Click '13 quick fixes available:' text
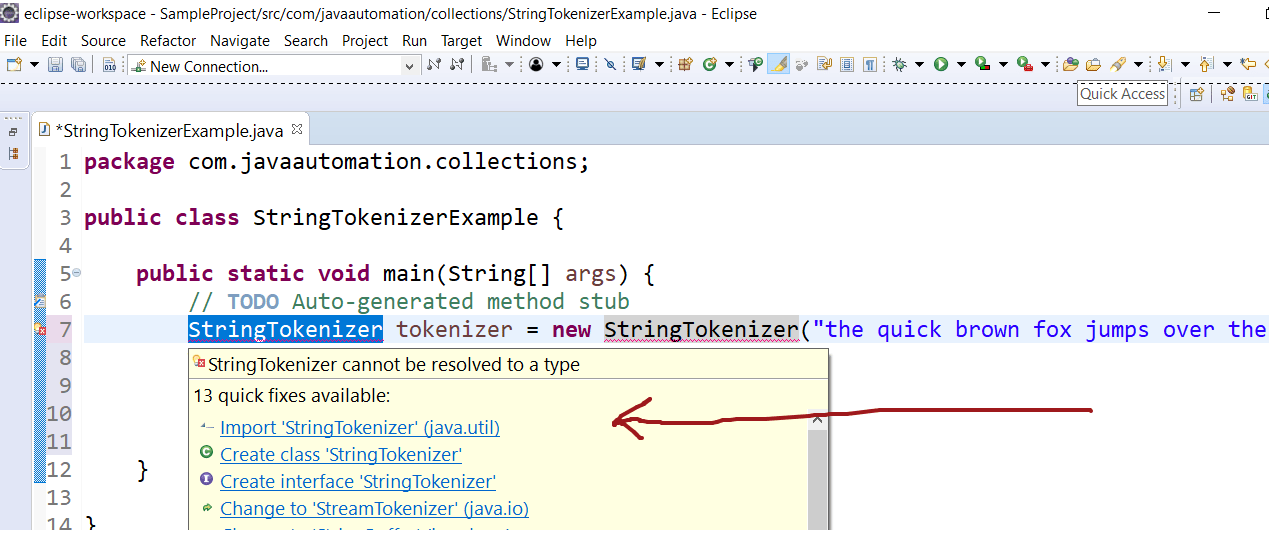 click(291, 396)
